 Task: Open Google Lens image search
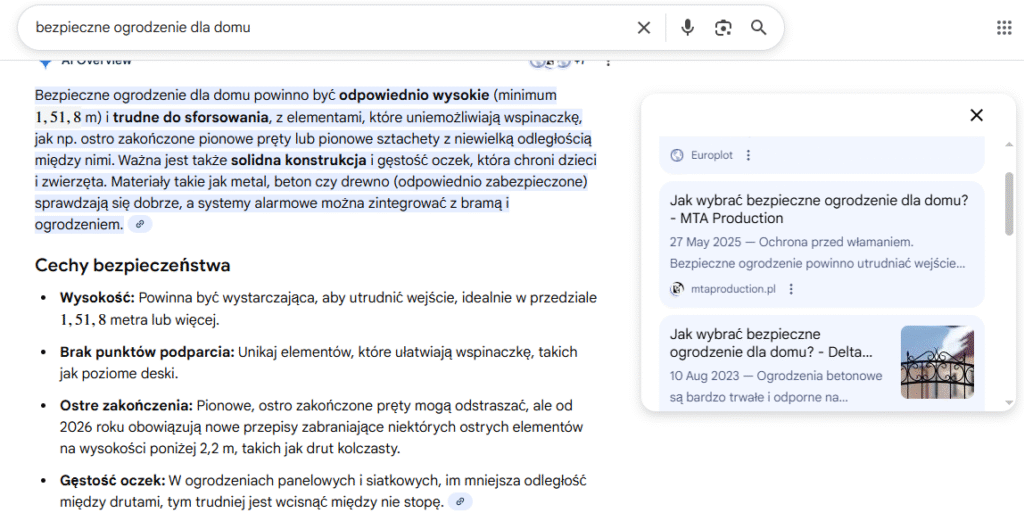tap(723, 28)
